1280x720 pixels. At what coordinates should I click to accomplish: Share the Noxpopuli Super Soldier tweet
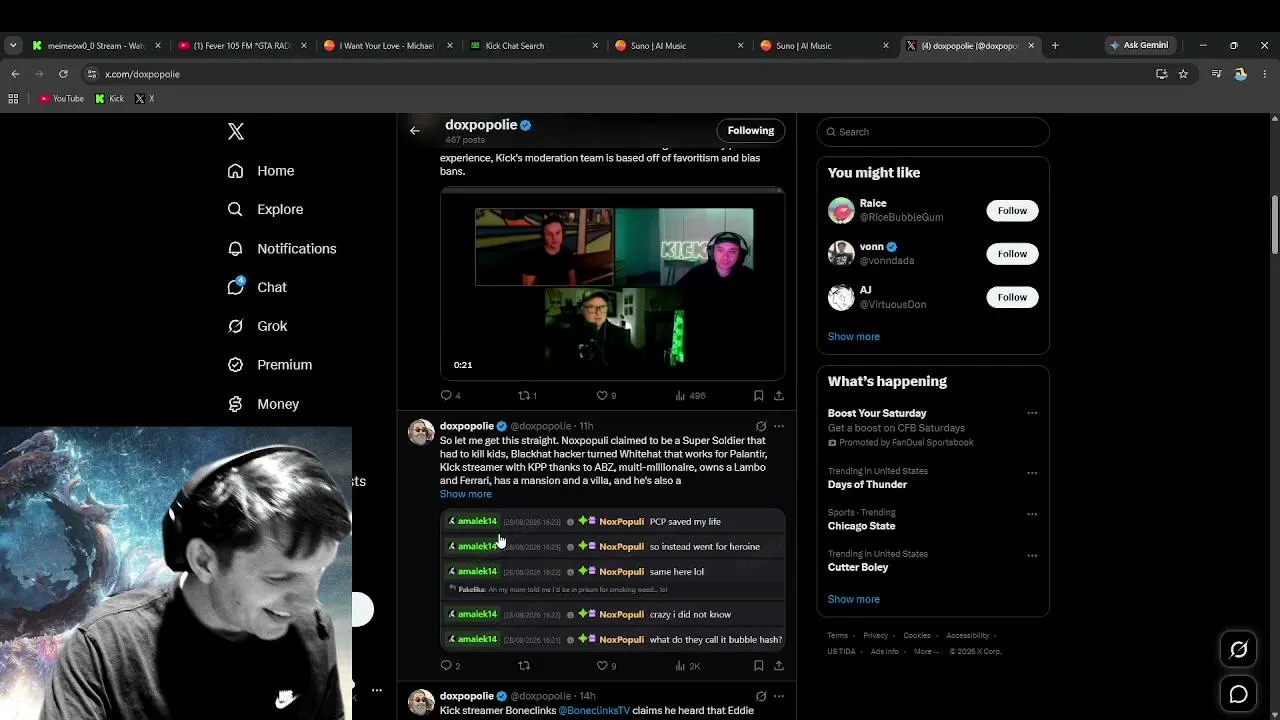pos(779,665)
